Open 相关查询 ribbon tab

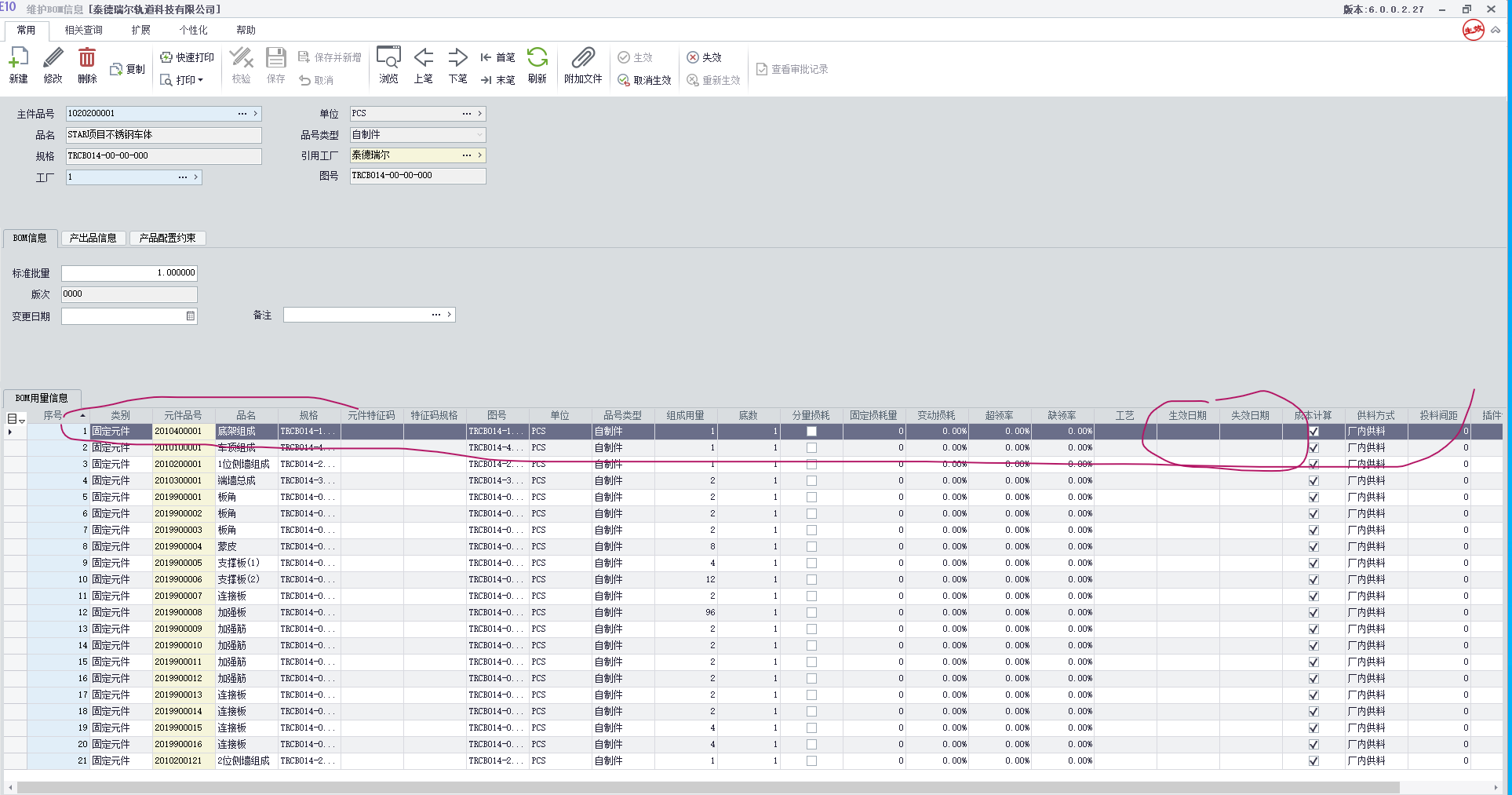click(84, 30)
